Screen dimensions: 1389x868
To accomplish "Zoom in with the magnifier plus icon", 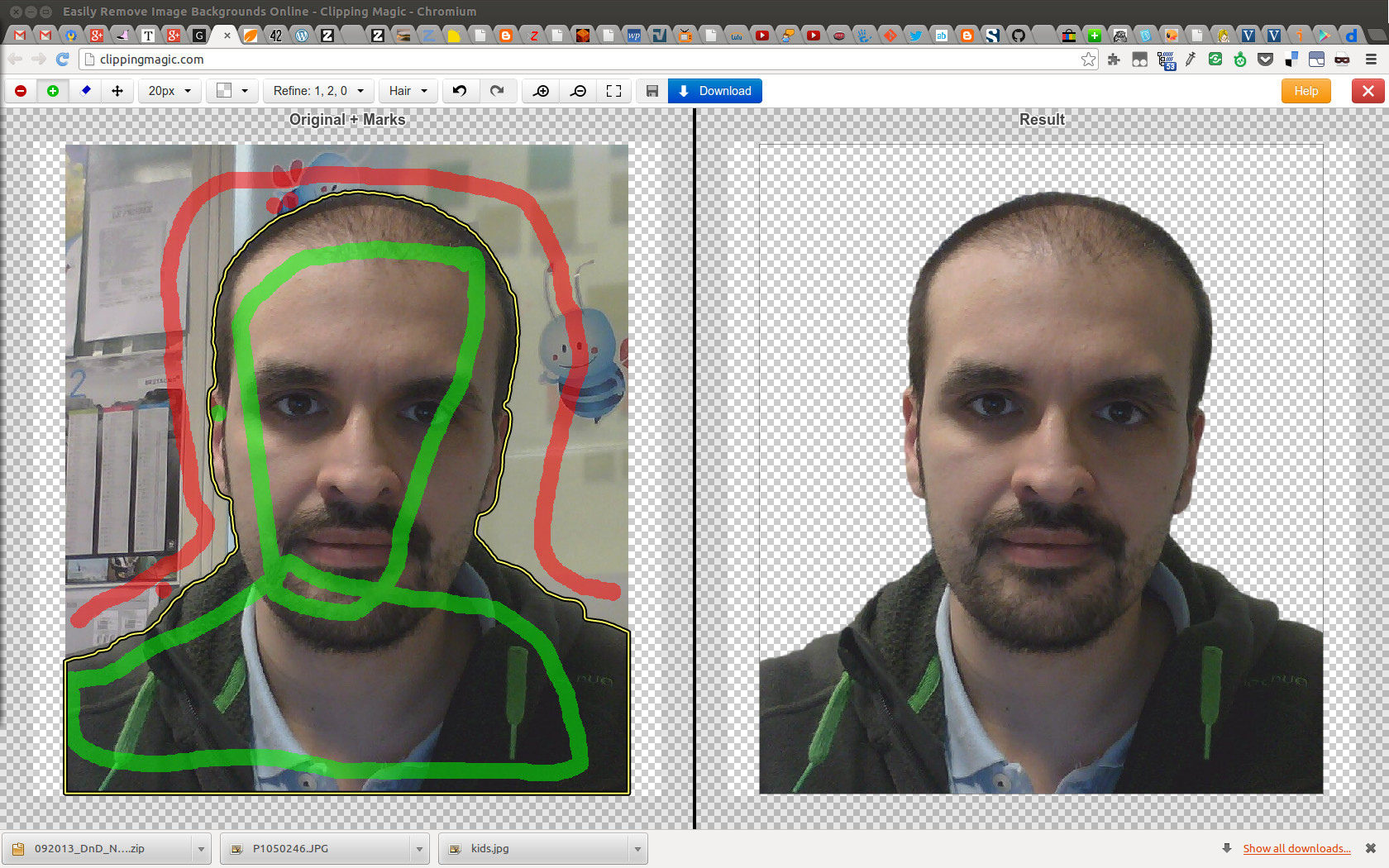I will pyautogui.click(x=542, y=91).
